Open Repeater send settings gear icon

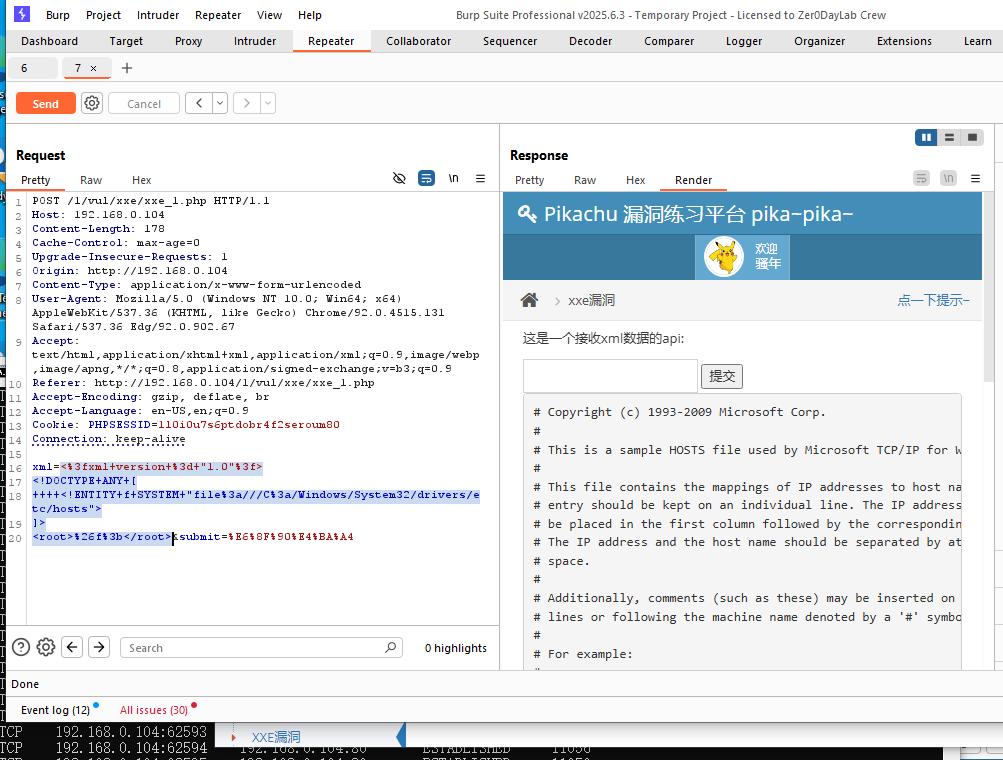tap(92, 103)
